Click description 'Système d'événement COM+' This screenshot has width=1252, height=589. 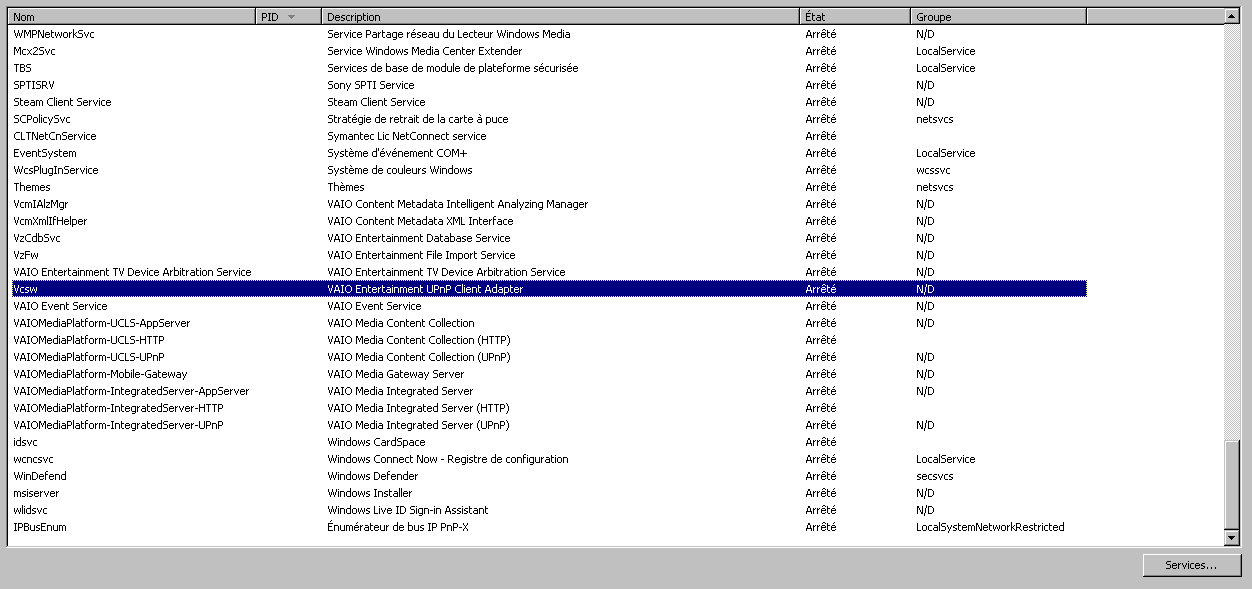click(397, 153)
